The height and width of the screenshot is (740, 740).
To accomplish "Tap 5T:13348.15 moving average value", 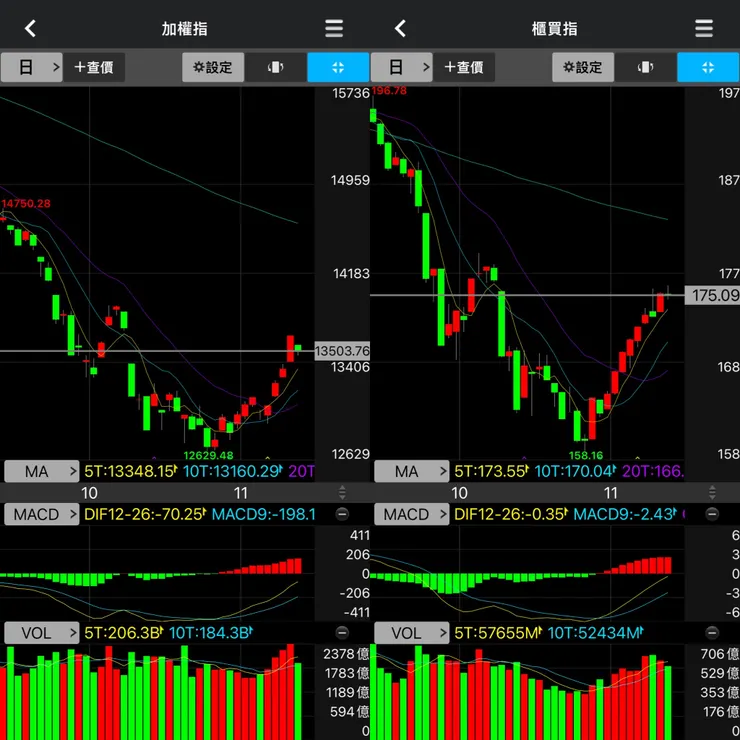I will click(x=131, y=471).
